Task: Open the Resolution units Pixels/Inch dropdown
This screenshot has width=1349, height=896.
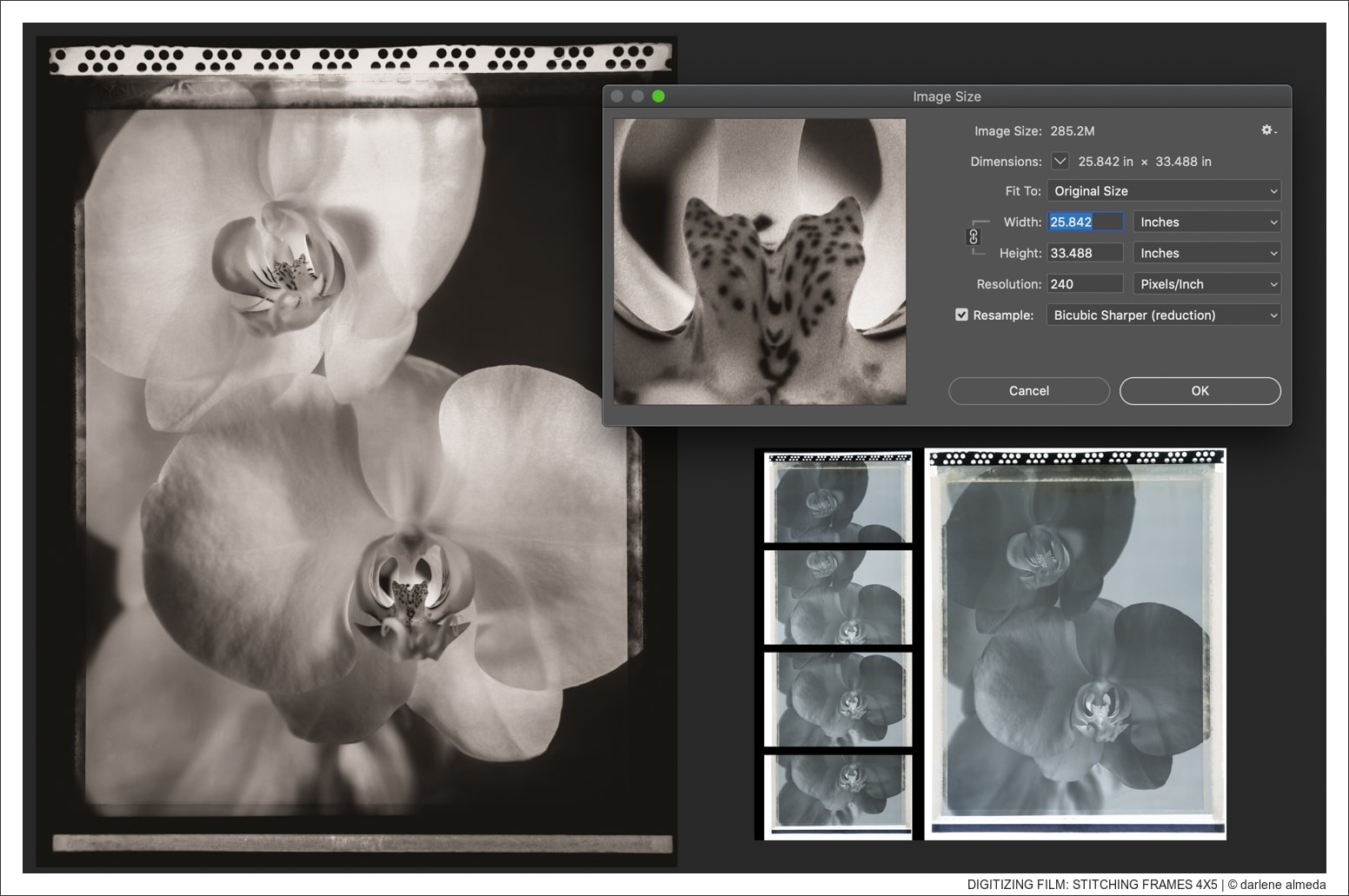Action: pyautogui.click(x=1207, y=284)
